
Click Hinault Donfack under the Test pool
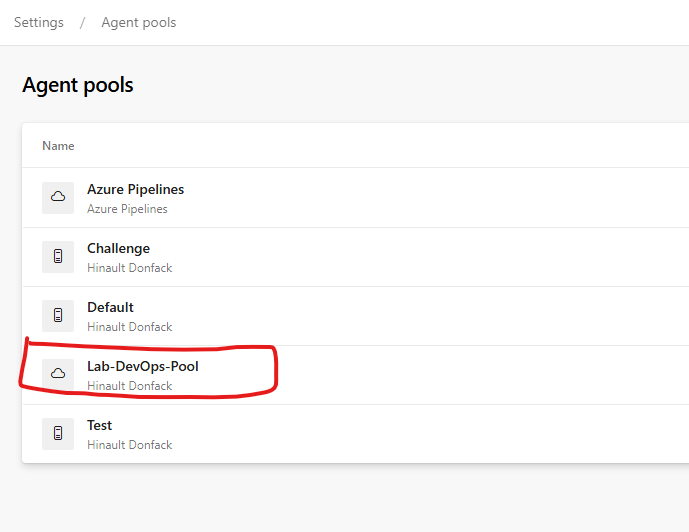pyautogui.click(x=129, y=445)
